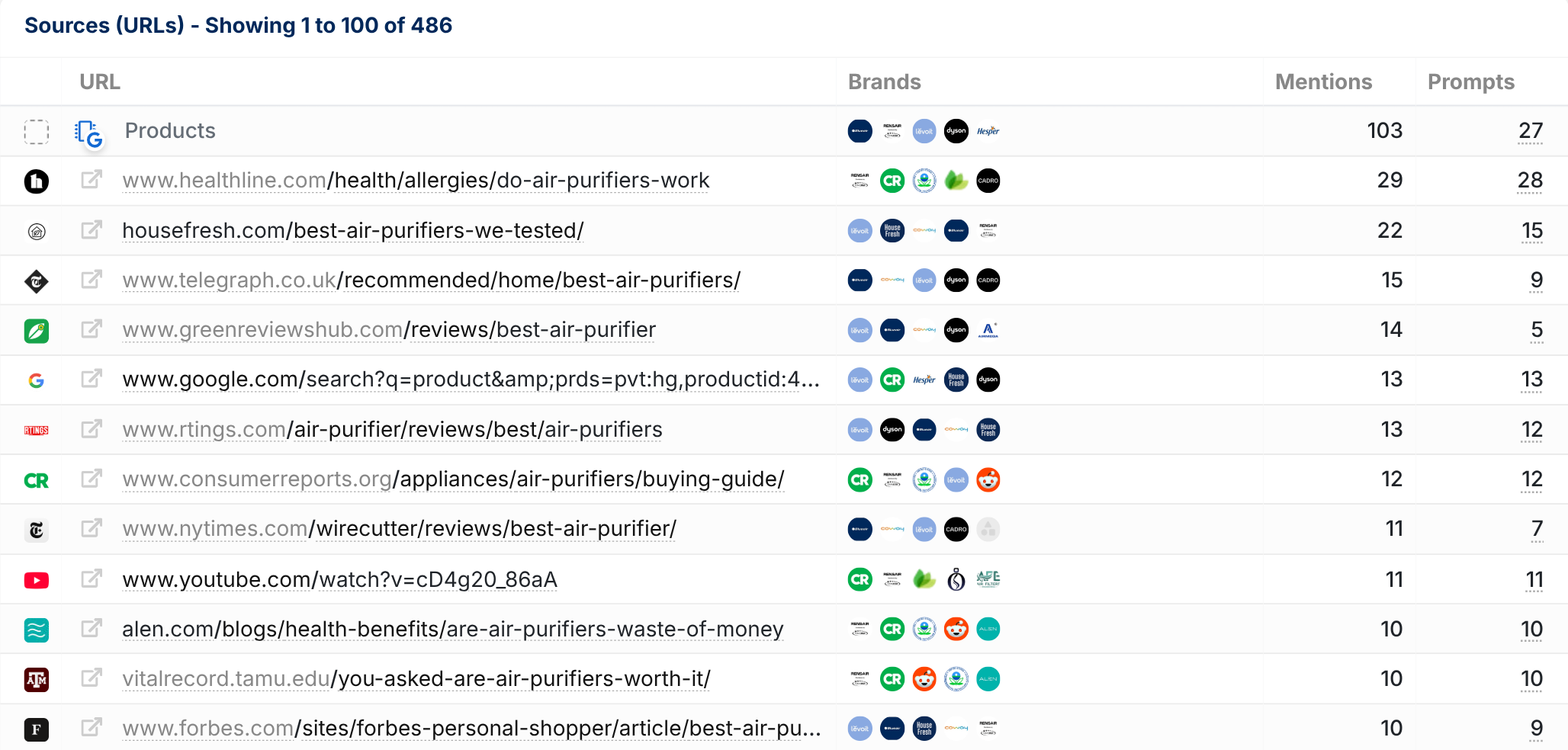Open housefresh best-air-purifiers-we-tested link

[353, 230]
